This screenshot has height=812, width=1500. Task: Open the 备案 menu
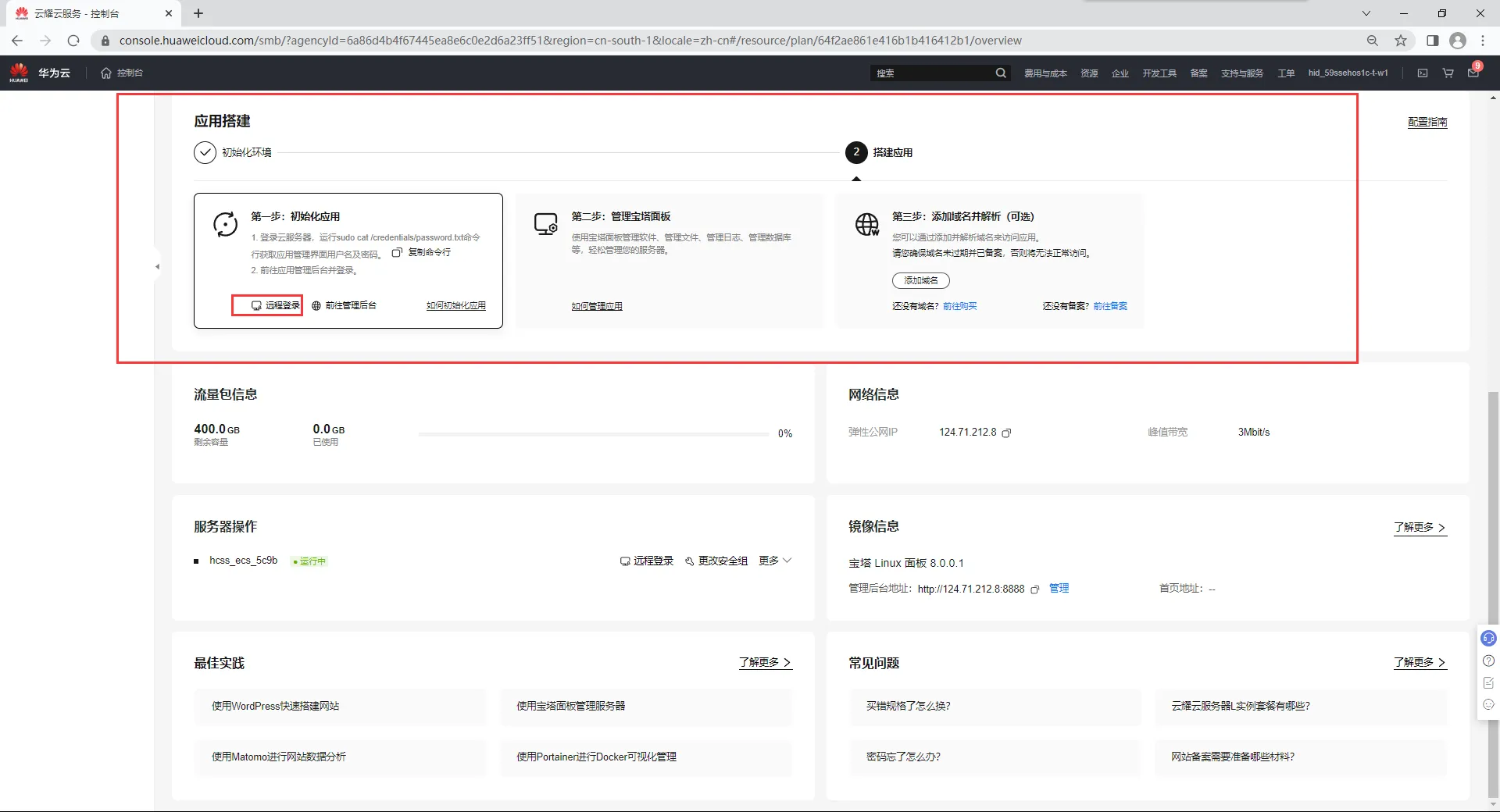tap(1198, 73)
